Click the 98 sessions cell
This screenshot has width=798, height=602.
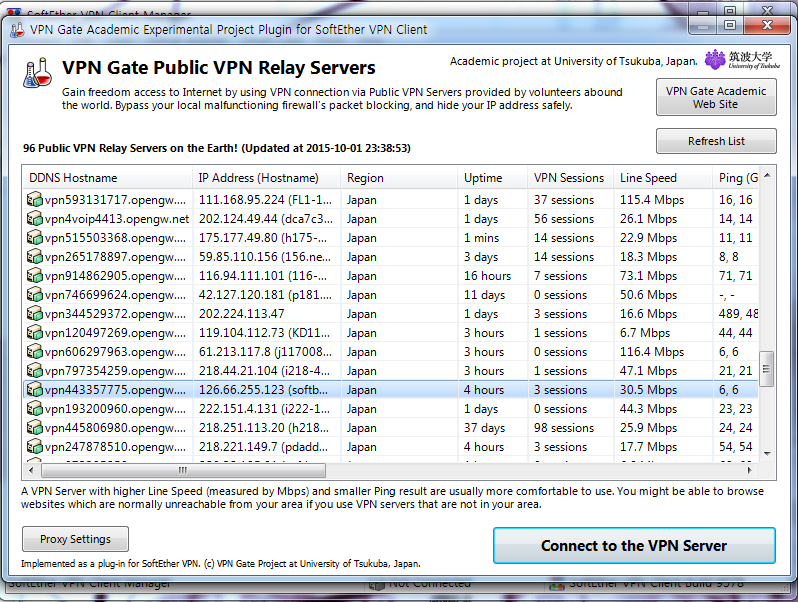pos(564,427)
